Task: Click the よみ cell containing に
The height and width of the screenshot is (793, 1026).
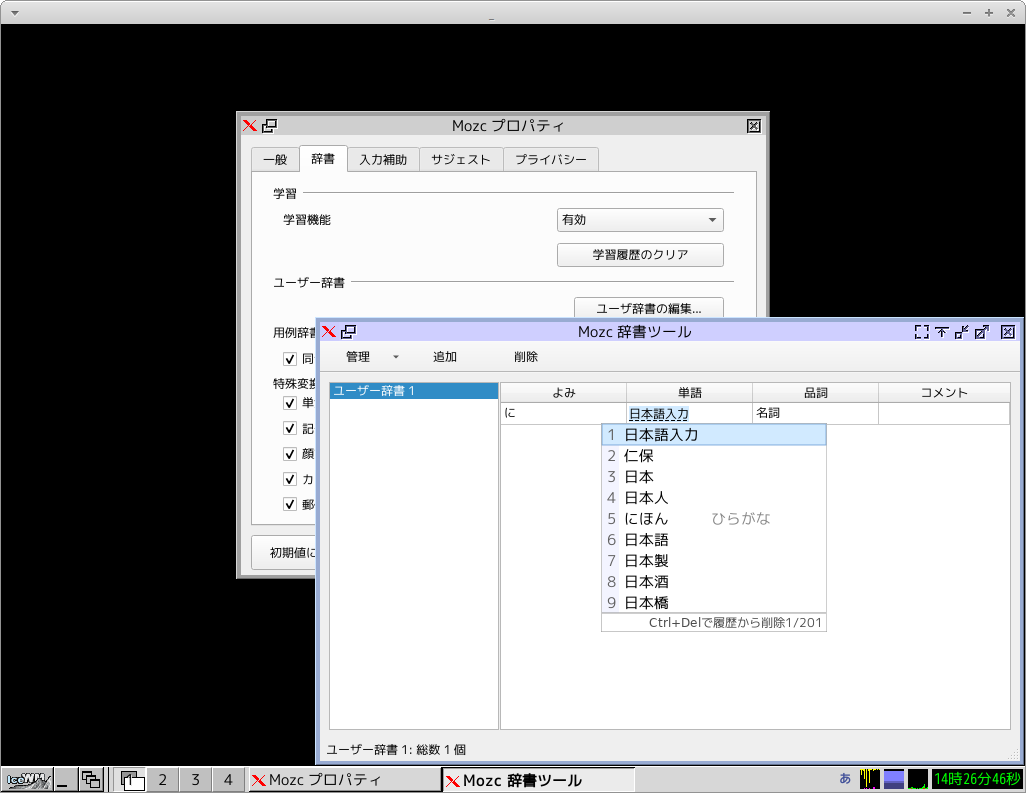Action: [563, 414]
